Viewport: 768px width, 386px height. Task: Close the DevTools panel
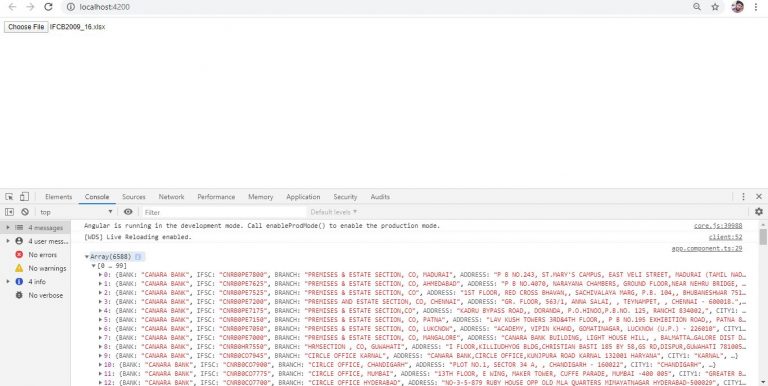coord(759,196)
